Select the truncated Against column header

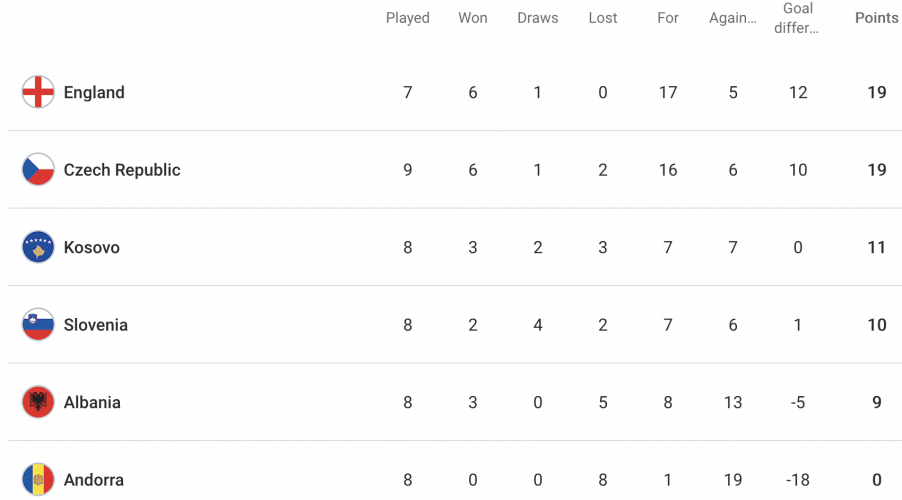click(x=733, y=18)
